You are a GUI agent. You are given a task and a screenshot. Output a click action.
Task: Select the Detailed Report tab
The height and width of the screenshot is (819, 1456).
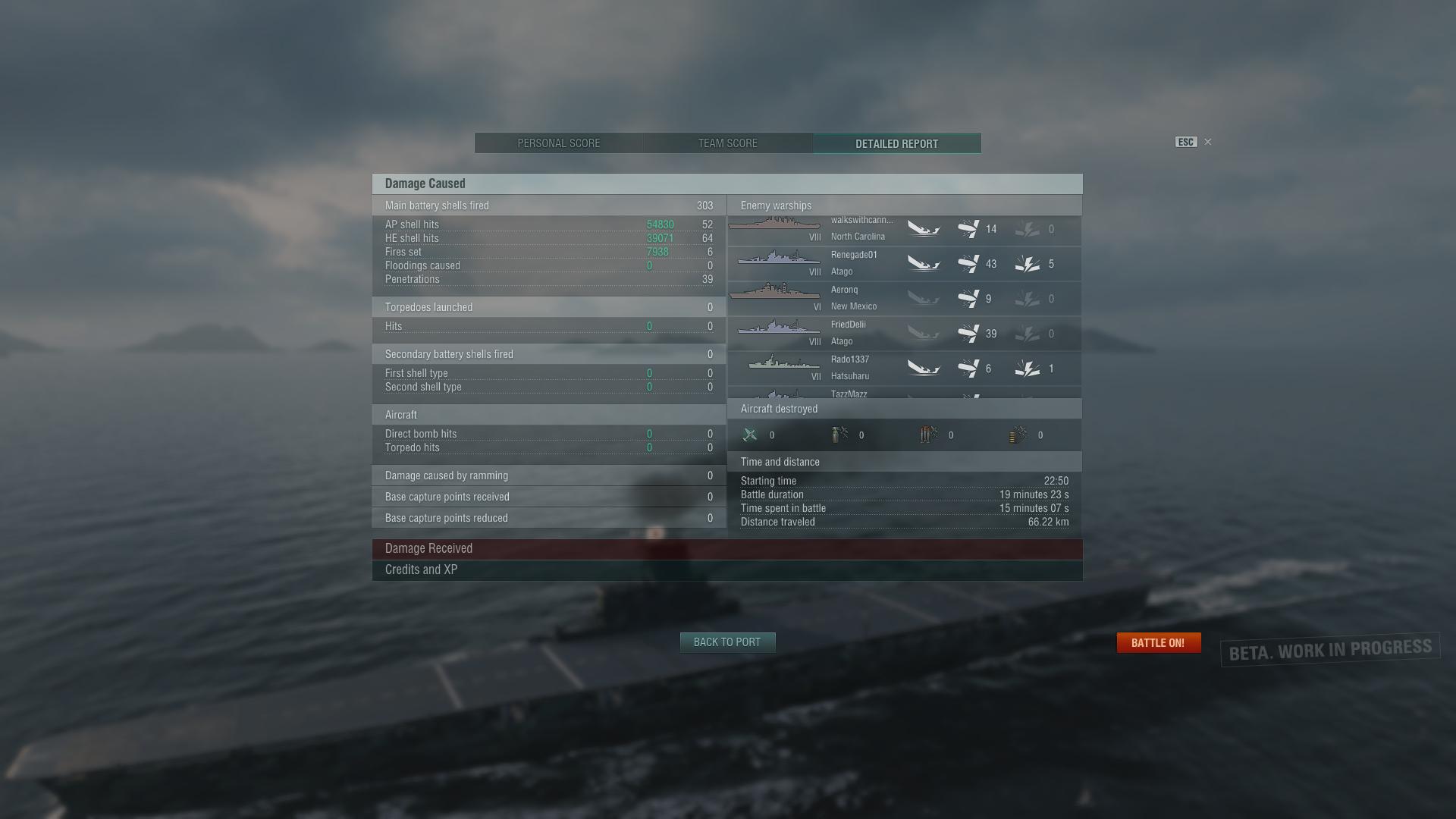pos(897,143)
